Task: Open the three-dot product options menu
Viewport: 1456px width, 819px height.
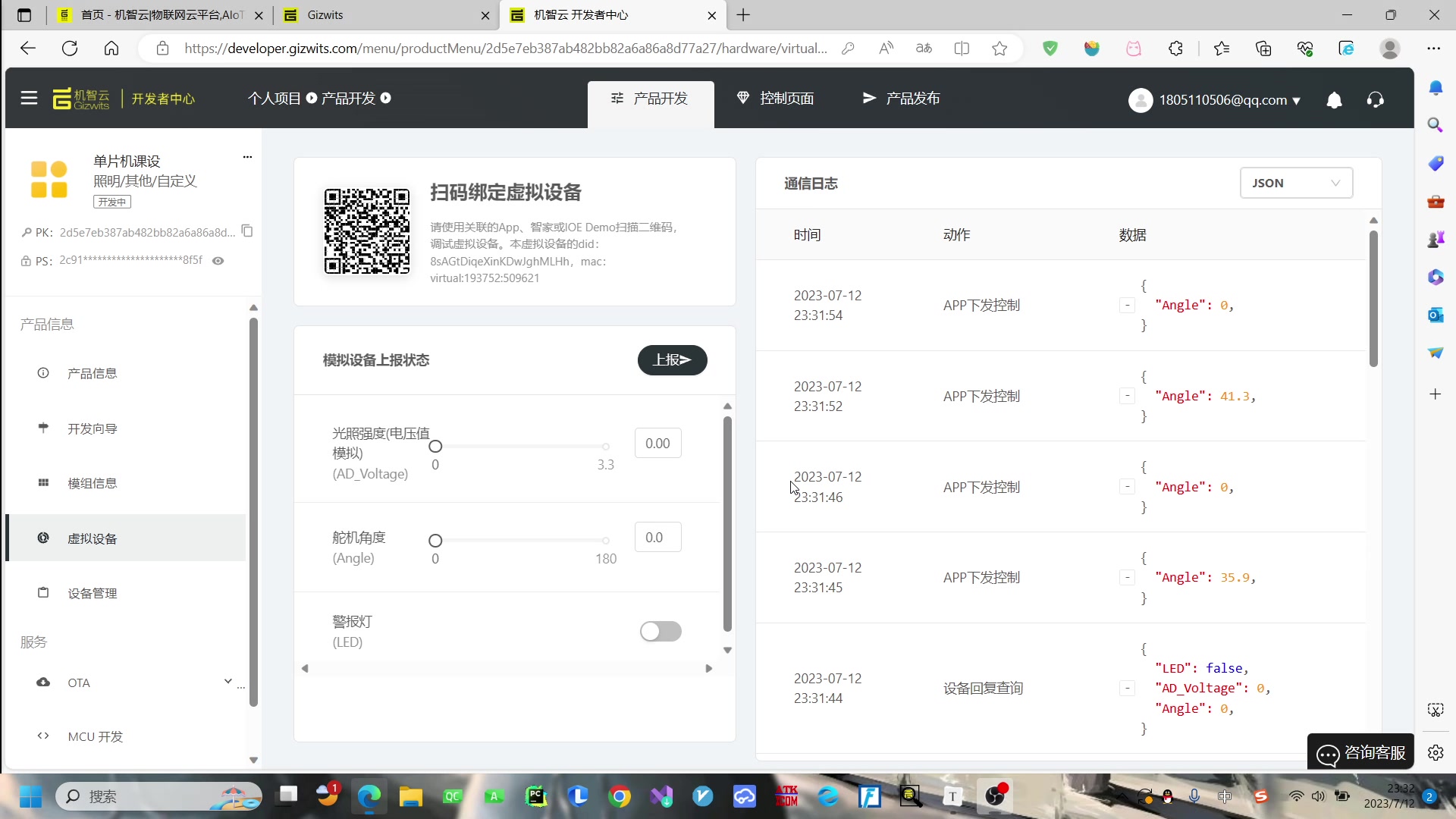Action: (x=247, y=157)
